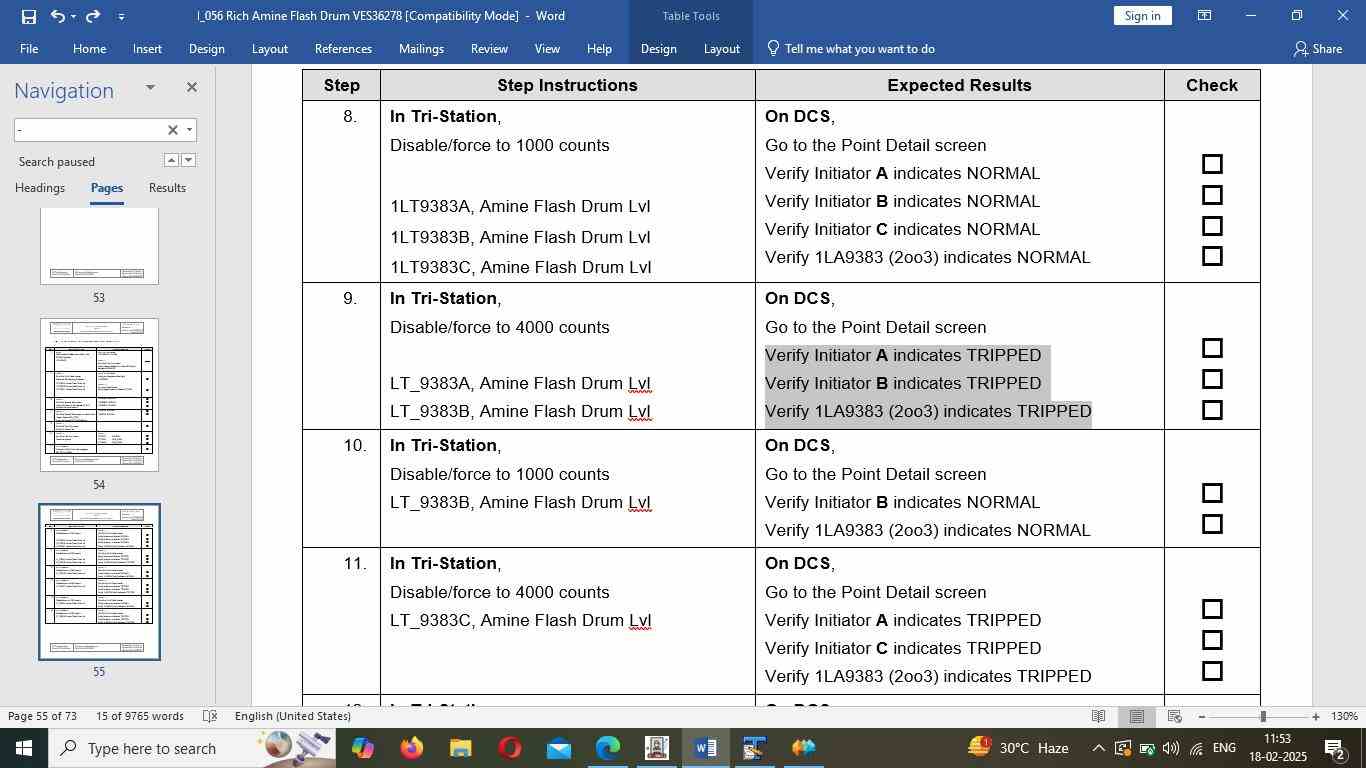Check box for step 8 Initiator A NORMAL

(1212, 164)
